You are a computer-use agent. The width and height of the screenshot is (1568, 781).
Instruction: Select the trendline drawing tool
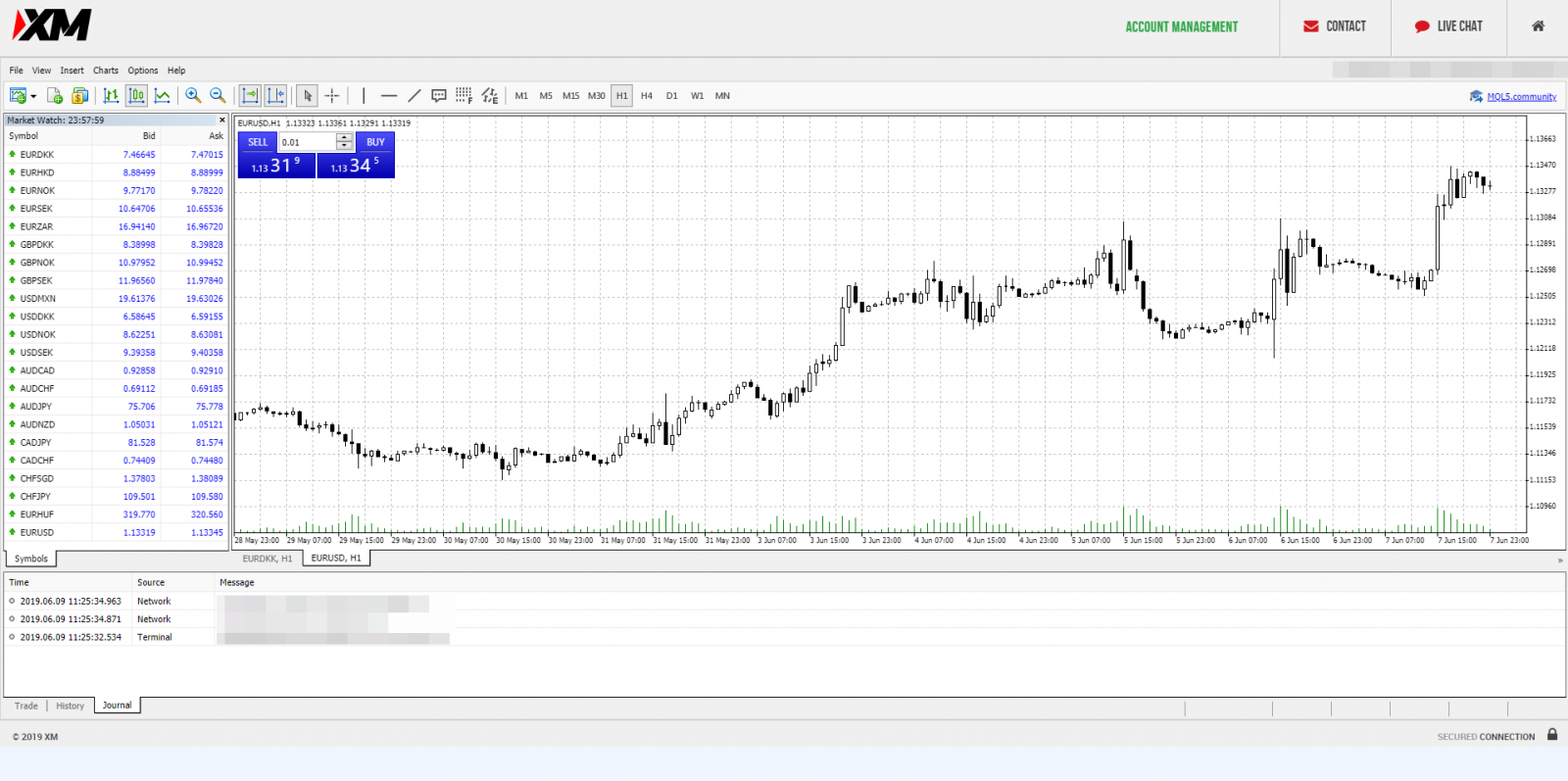pos(415,95)
